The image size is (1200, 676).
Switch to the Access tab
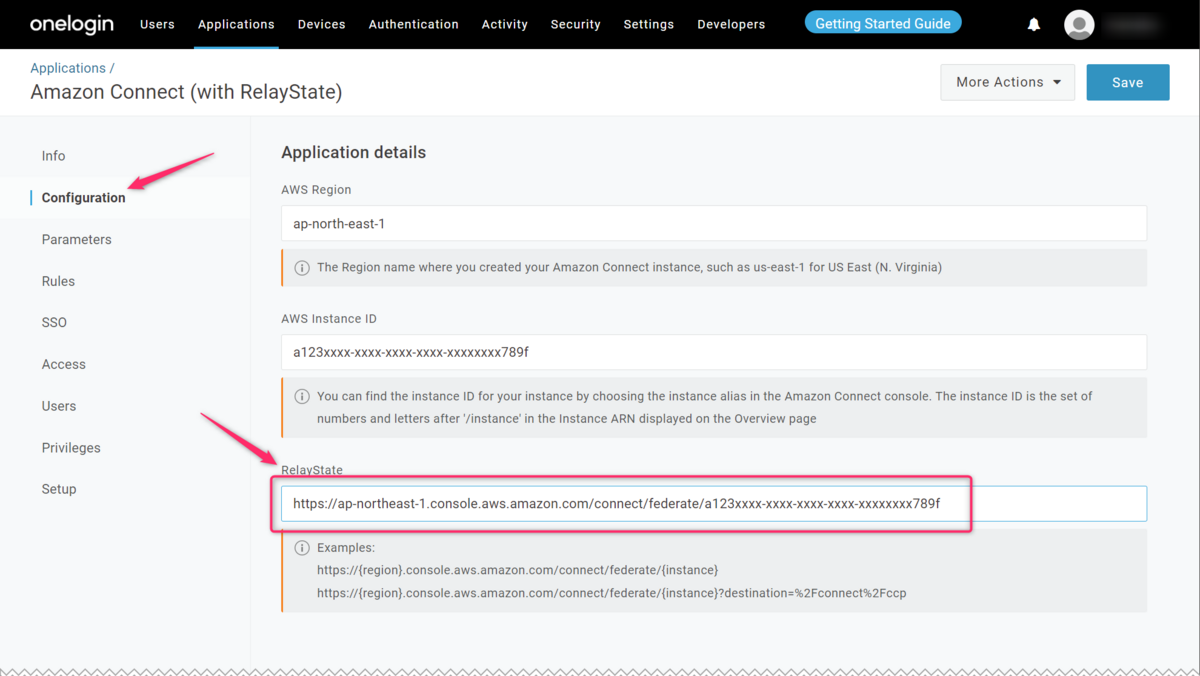tap(64, 365)
